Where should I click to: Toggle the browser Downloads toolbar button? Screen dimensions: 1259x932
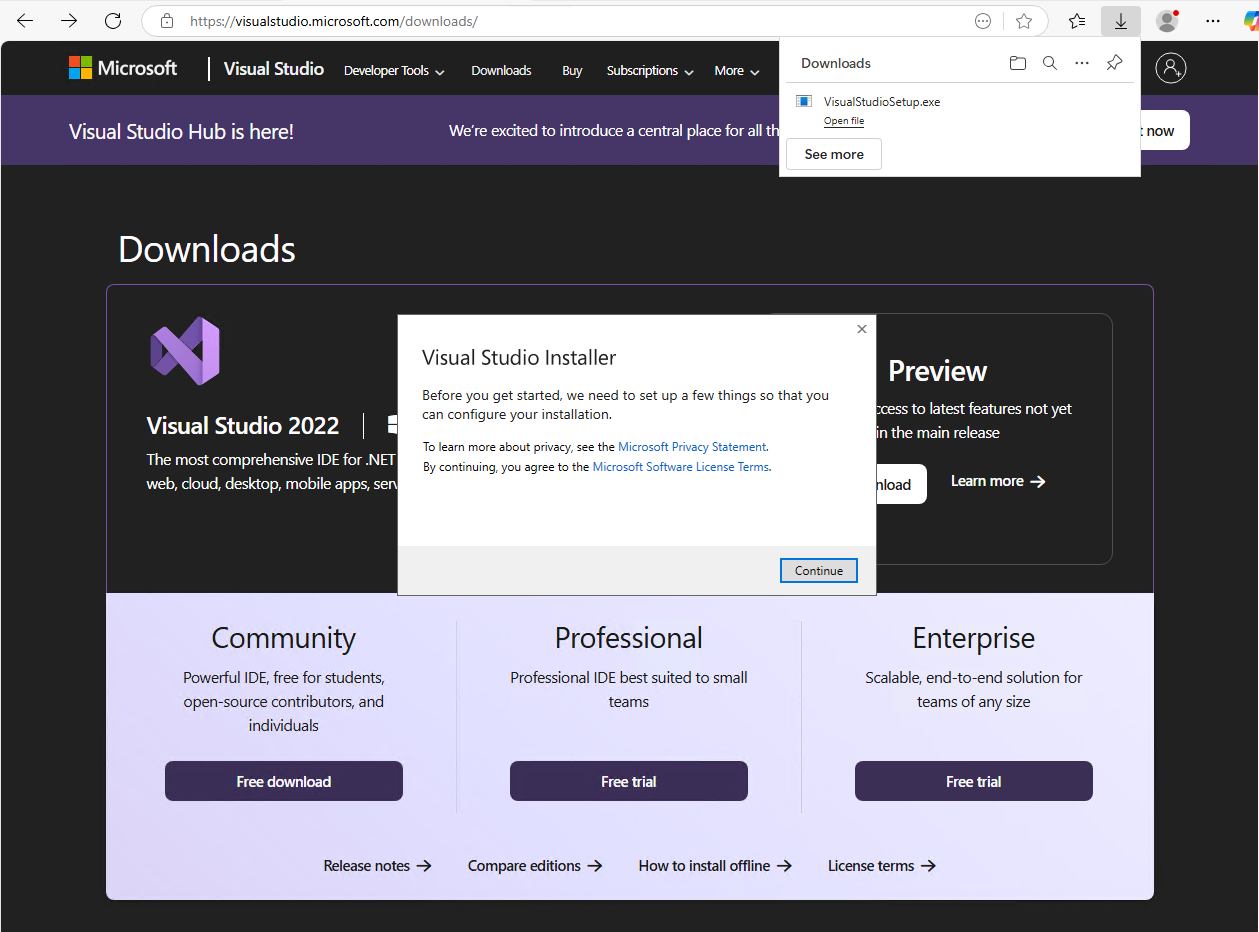click(1121, 21)
